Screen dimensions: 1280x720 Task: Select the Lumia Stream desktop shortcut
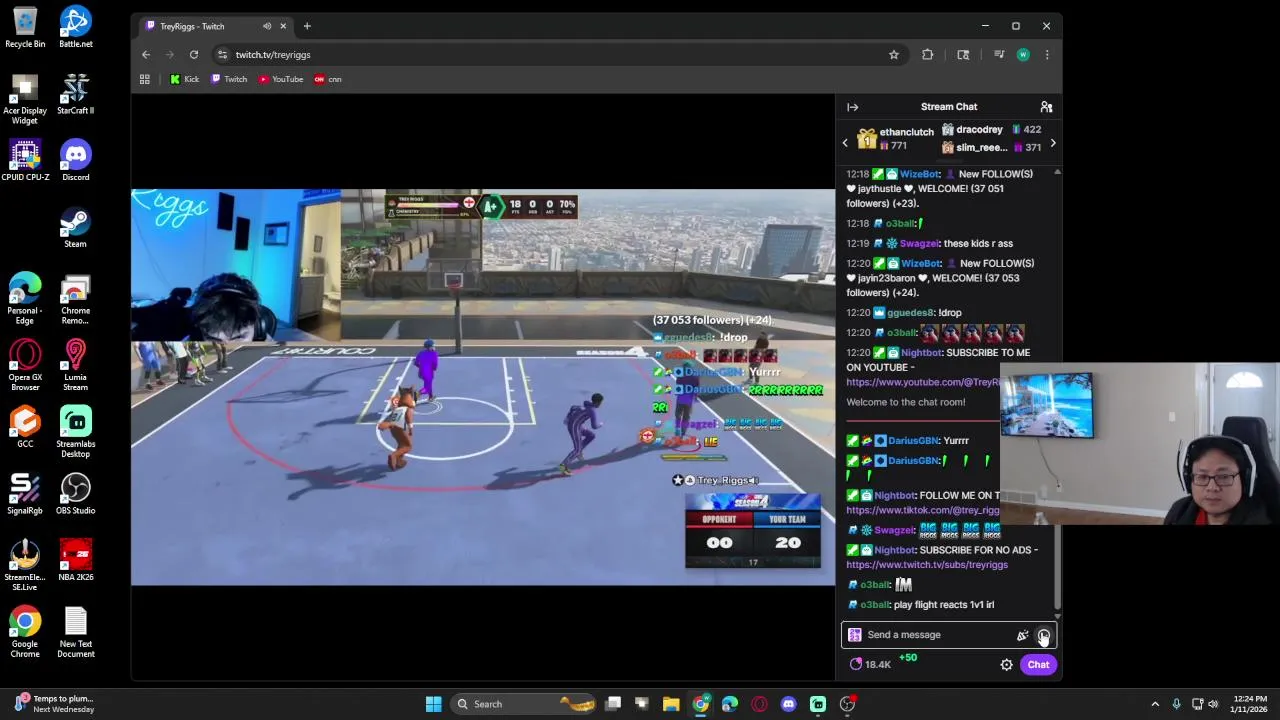(75, 365)
